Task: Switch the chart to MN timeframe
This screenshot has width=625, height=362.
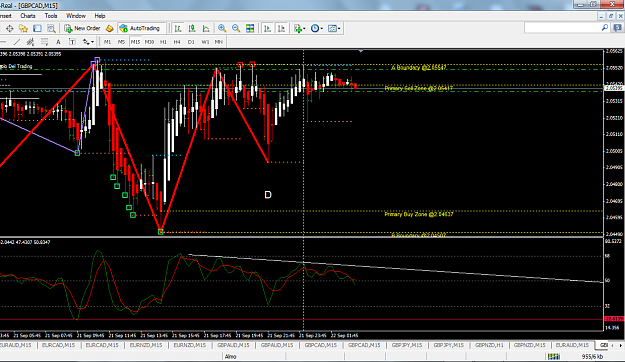Action: (219, 42)
